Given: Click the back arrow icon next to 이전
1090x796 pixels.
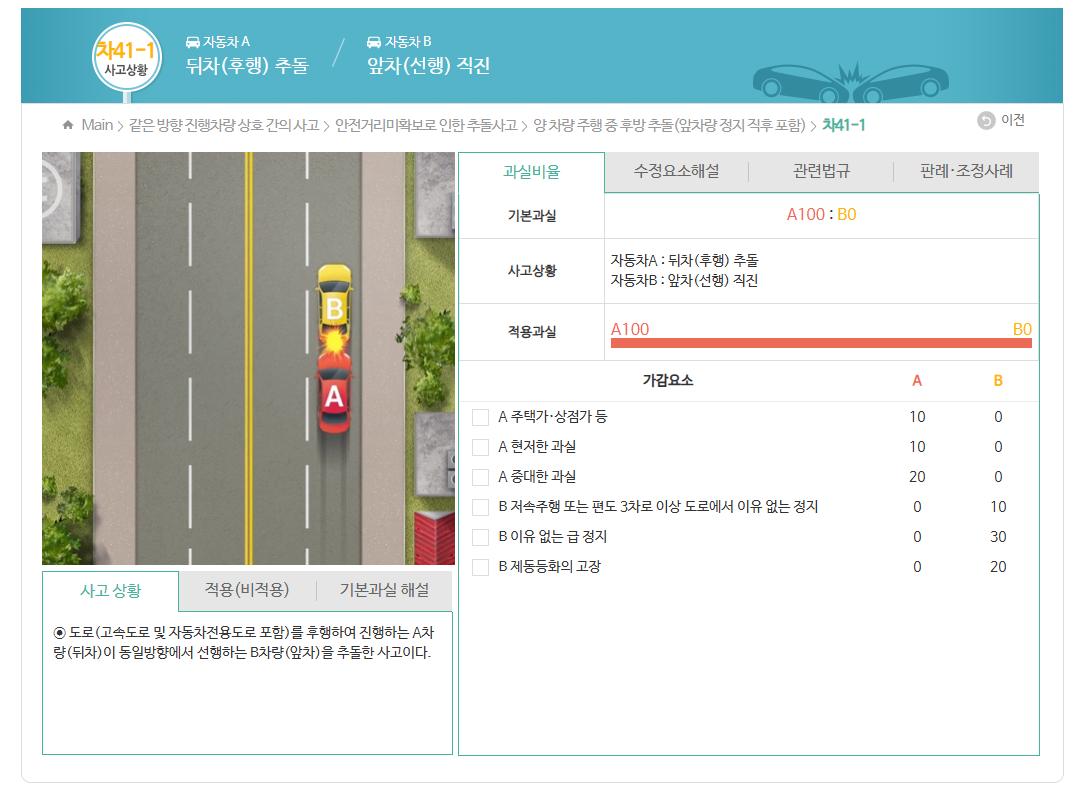Looking at the screenshot, I should (986, 121).
